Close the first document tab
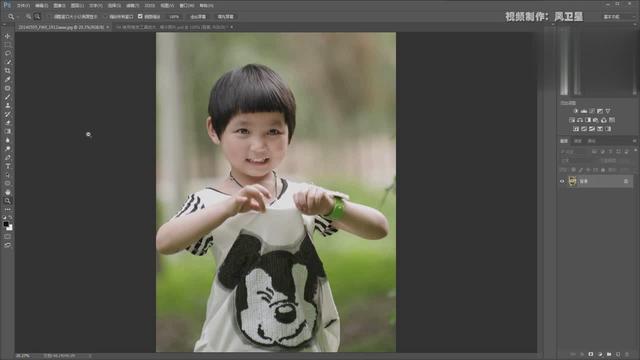 pos(108,27)
